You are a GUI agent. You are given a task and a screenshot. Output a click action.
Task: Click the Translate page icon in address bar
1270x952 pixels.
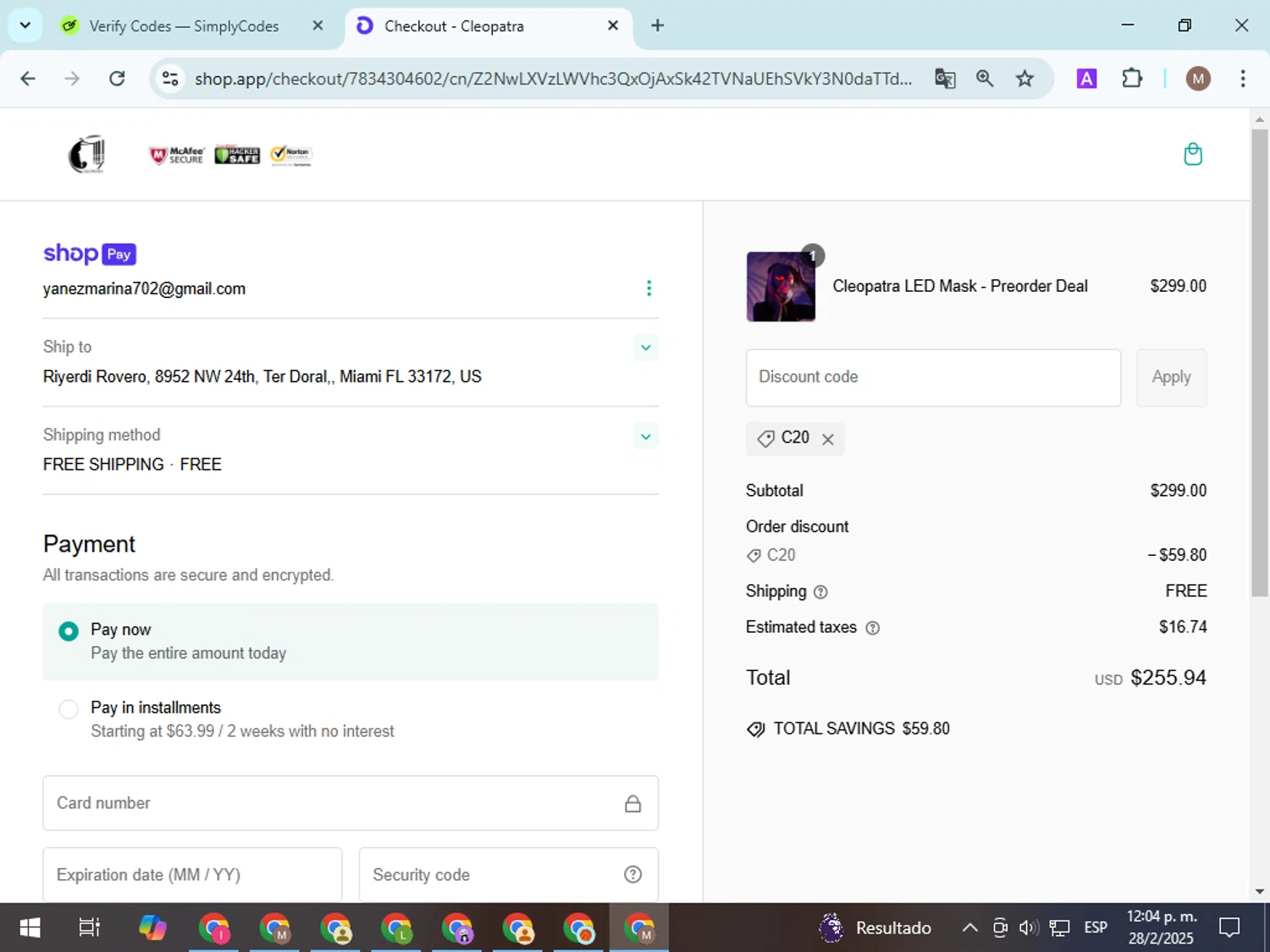click(945, 79)
